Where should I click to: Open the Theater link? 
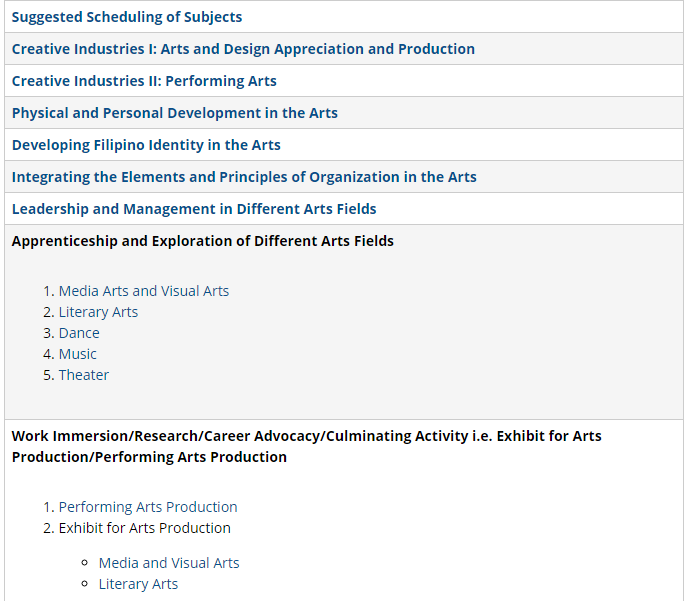(84, 375)
